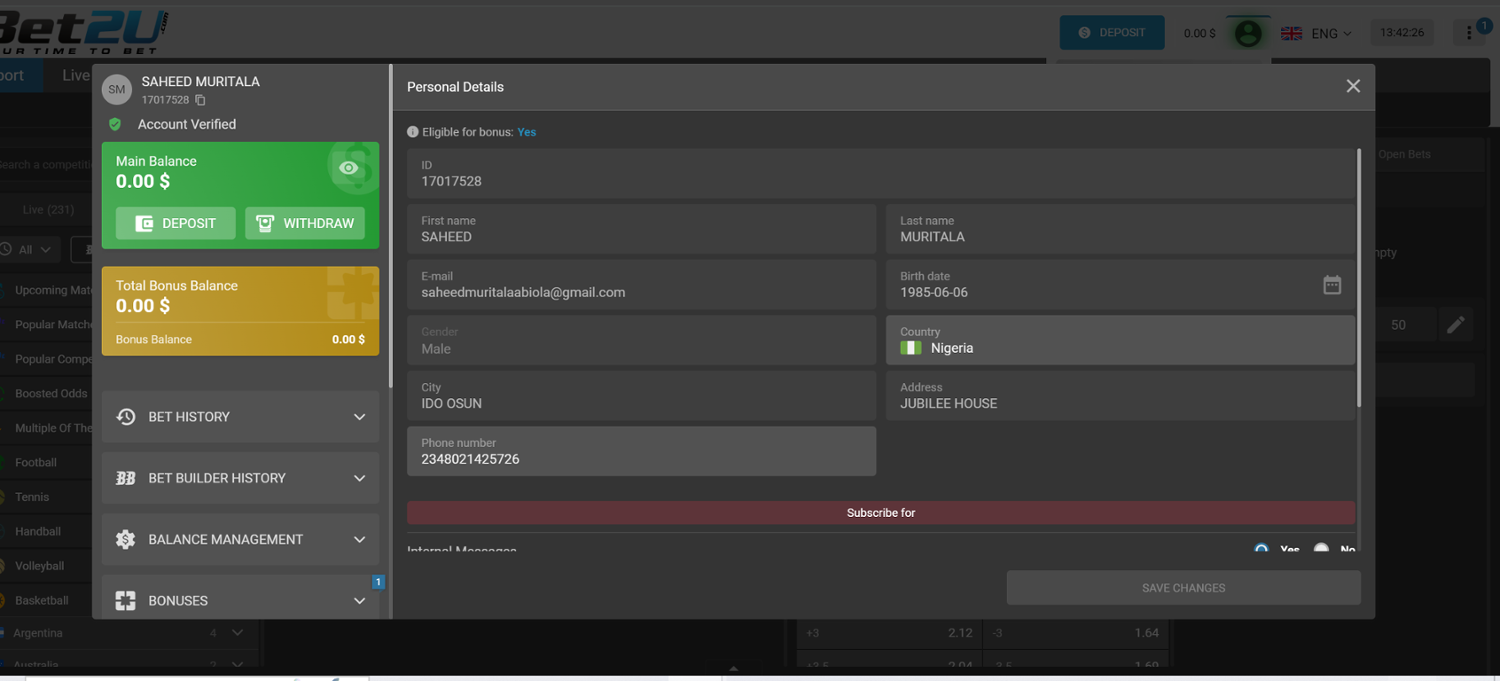Click the Withdraw button
The image size is (1500, 681).
(x=305, y=223)
